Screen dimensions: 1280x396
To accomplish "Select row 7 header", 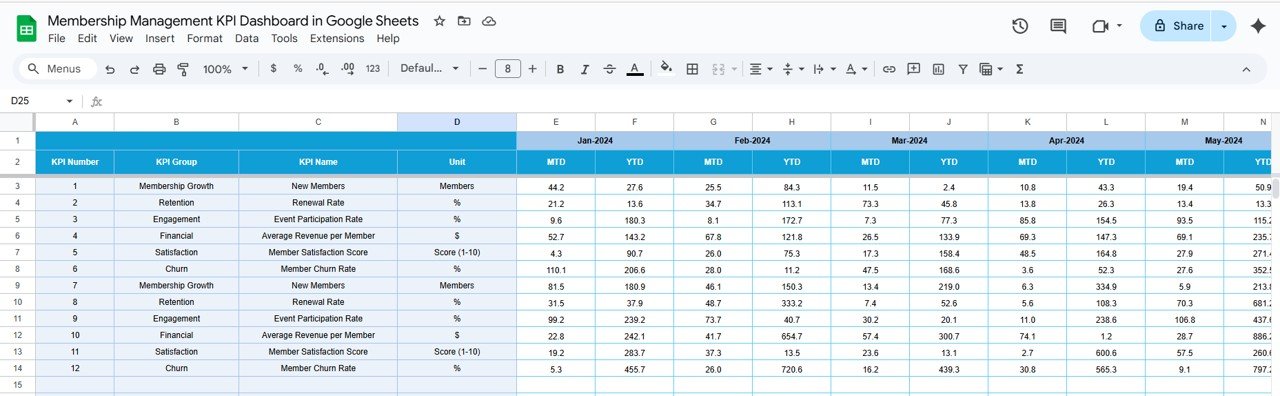I will click(x=17, y=252).
